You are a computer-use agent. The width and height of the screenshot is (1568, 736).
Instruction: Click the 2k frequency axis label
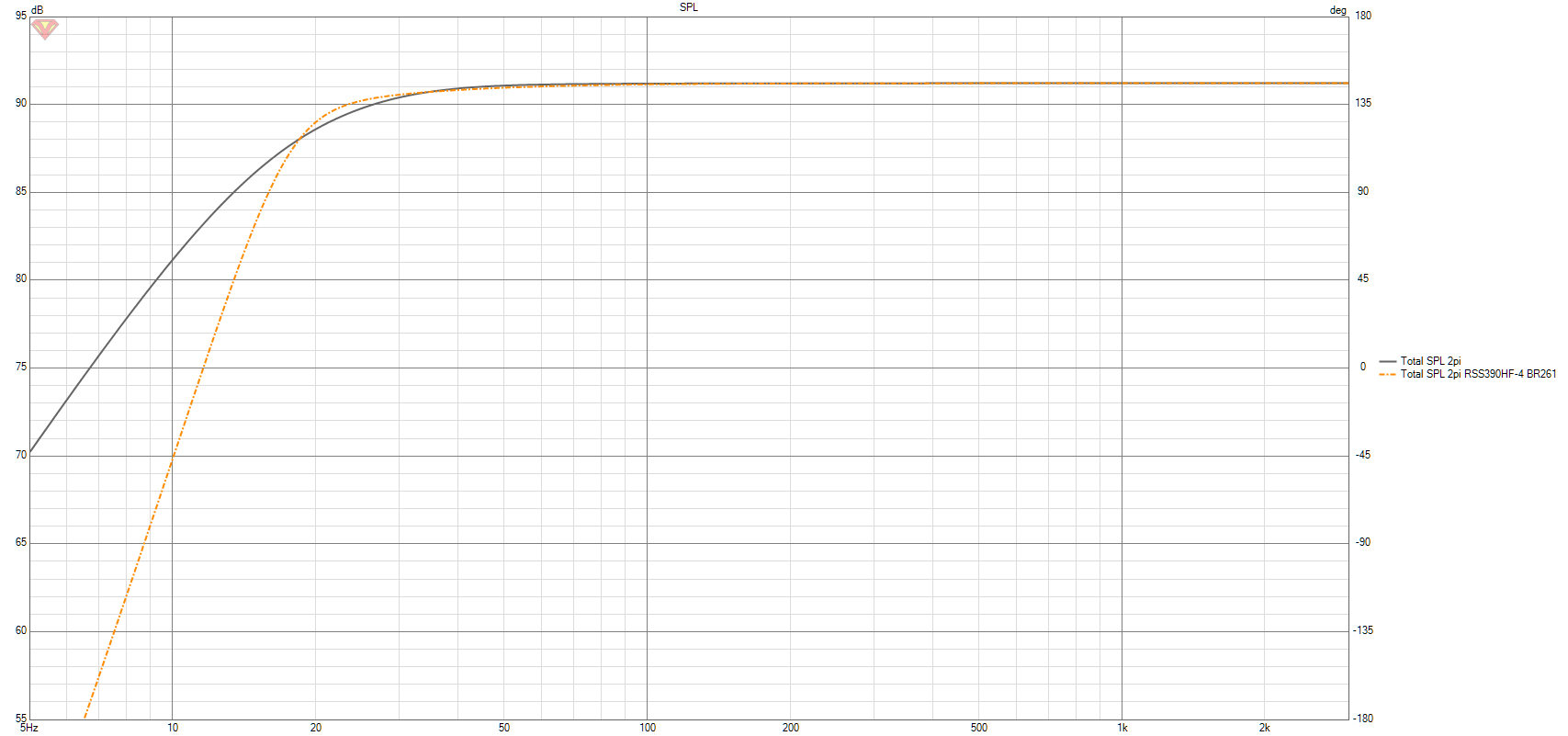pyautogui.click(x=1264, y=728)
